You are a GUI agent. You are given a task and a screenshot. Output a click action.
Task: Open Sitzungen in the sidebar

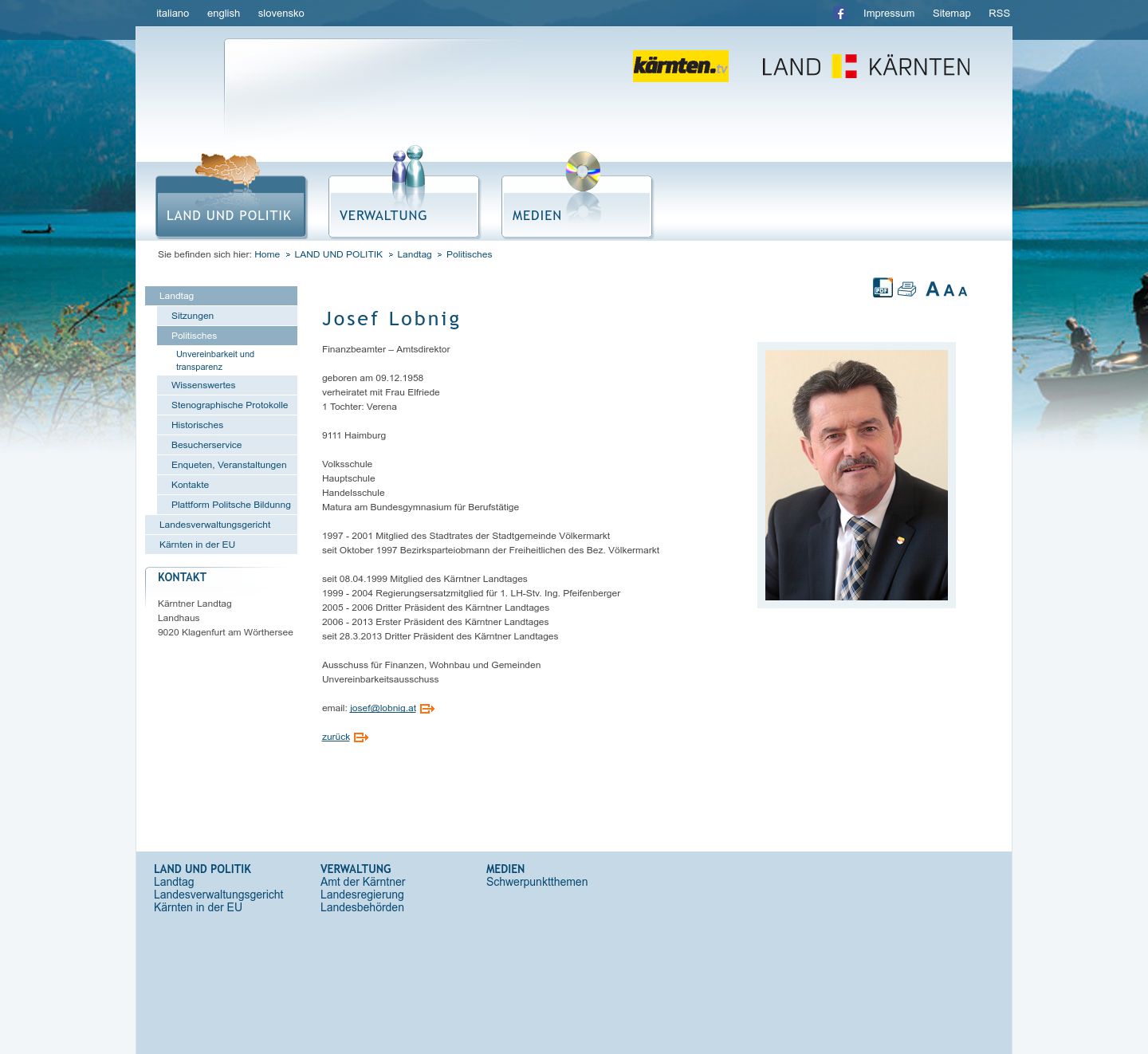point(227,316)
